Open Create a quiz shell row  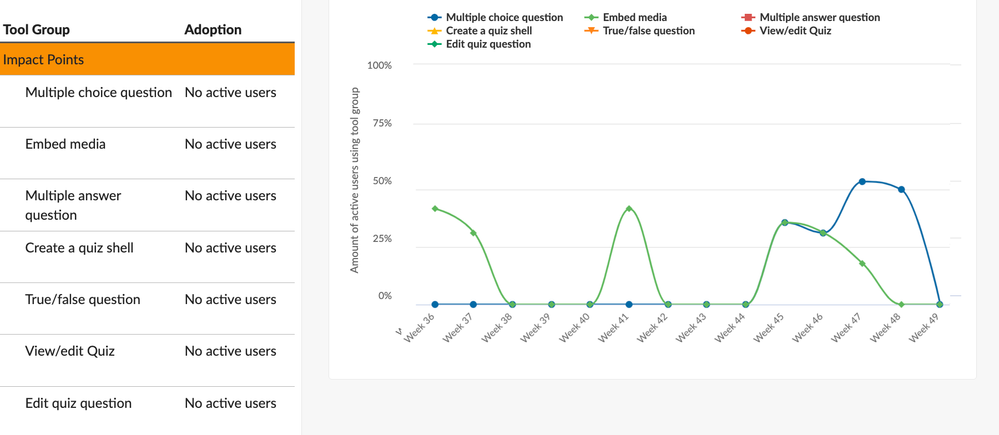[79, 248]
